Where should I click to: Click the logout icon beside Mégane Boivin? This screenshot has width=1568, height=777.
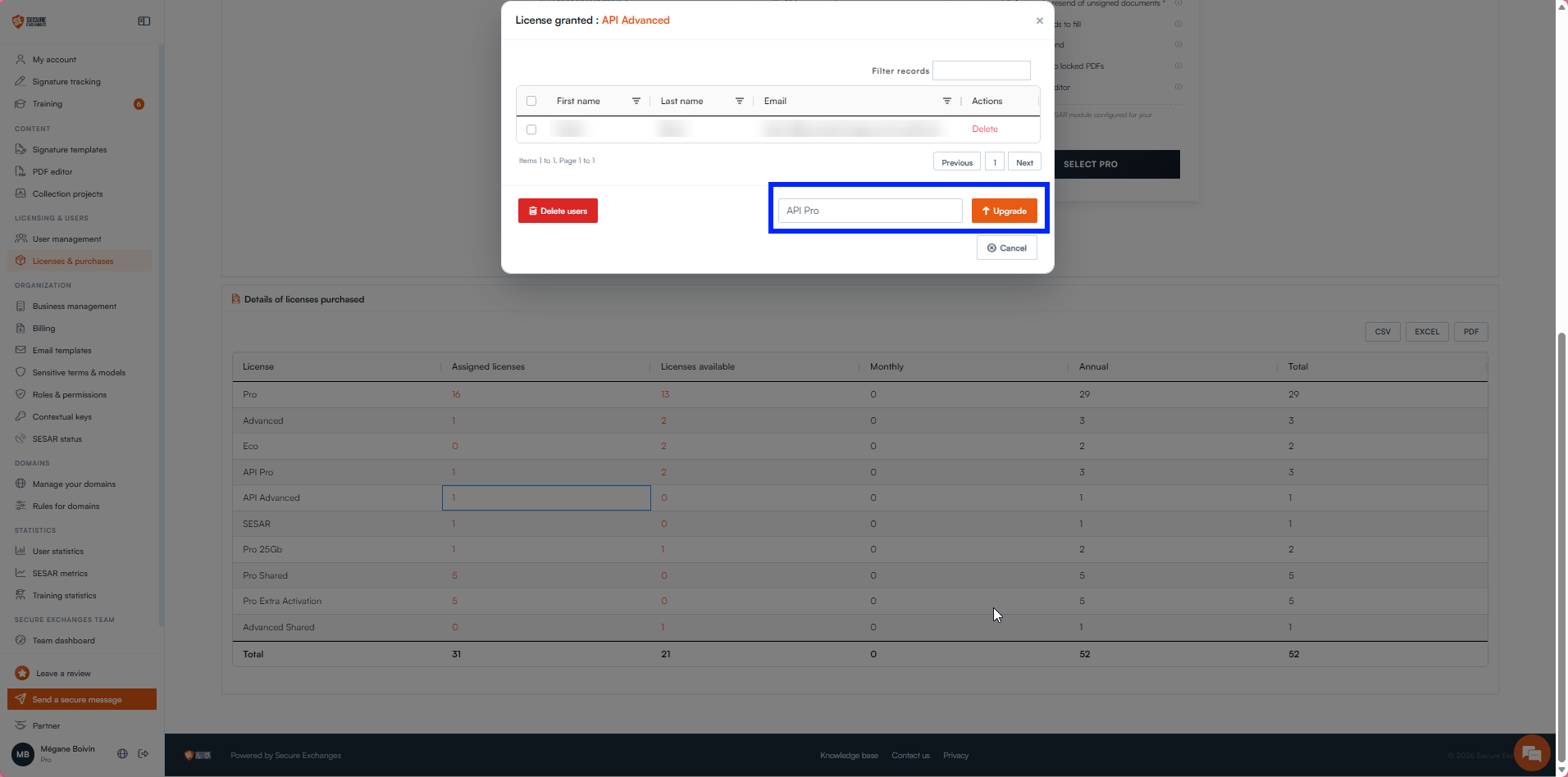tap(144, 754)
